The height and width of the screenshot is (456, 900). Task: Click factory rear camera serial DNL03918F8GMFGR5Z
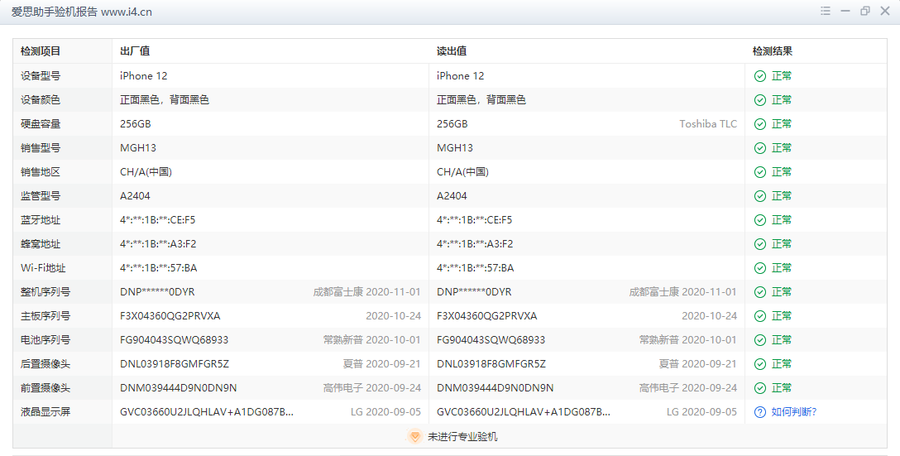(174, 364)
